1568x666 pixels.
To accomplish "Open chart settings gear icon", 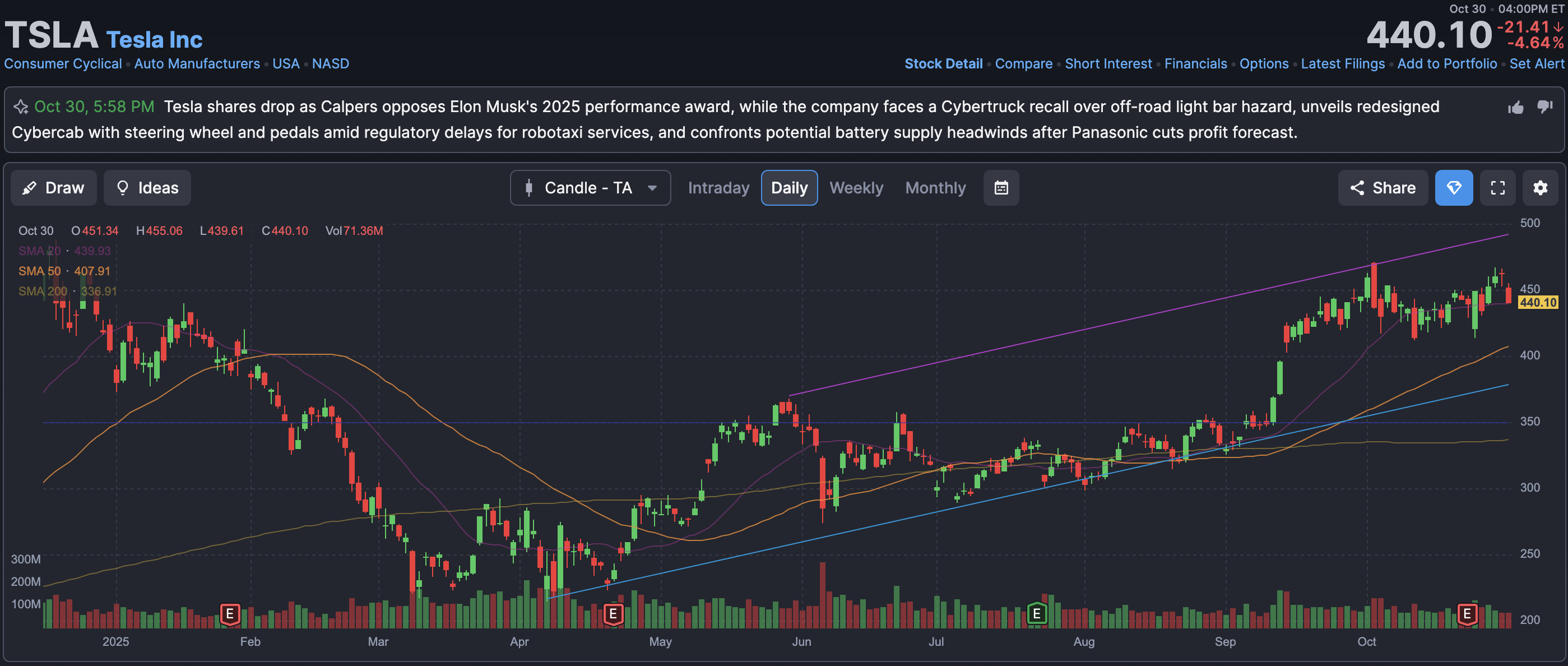I will [x=1540, y=187].
